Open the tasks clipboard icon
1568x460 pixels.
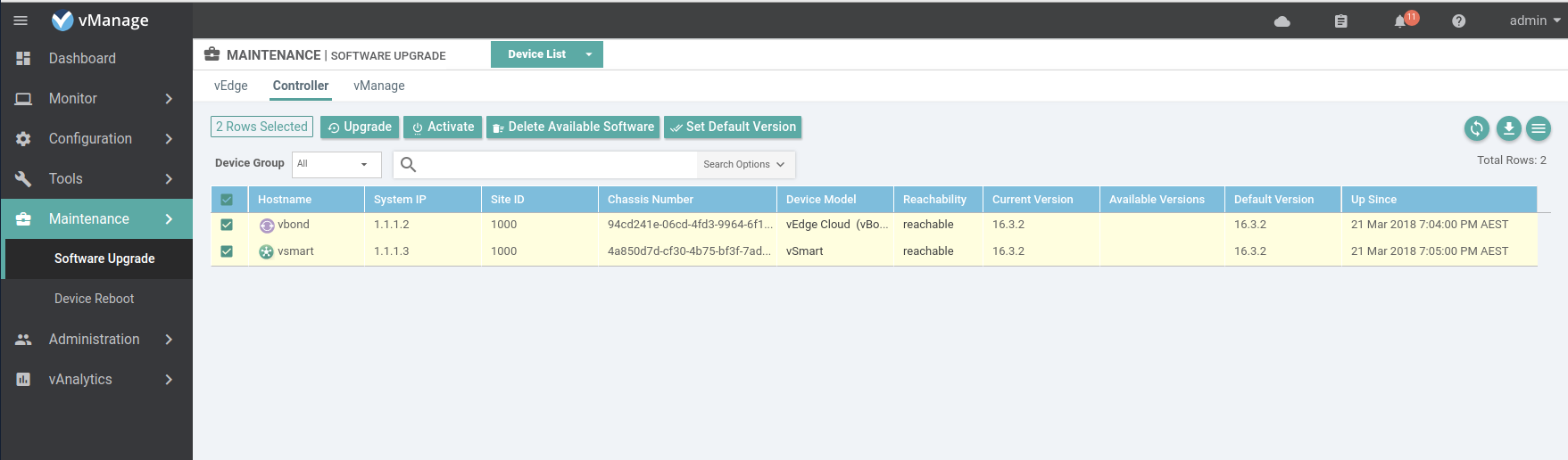point(1340,21)
